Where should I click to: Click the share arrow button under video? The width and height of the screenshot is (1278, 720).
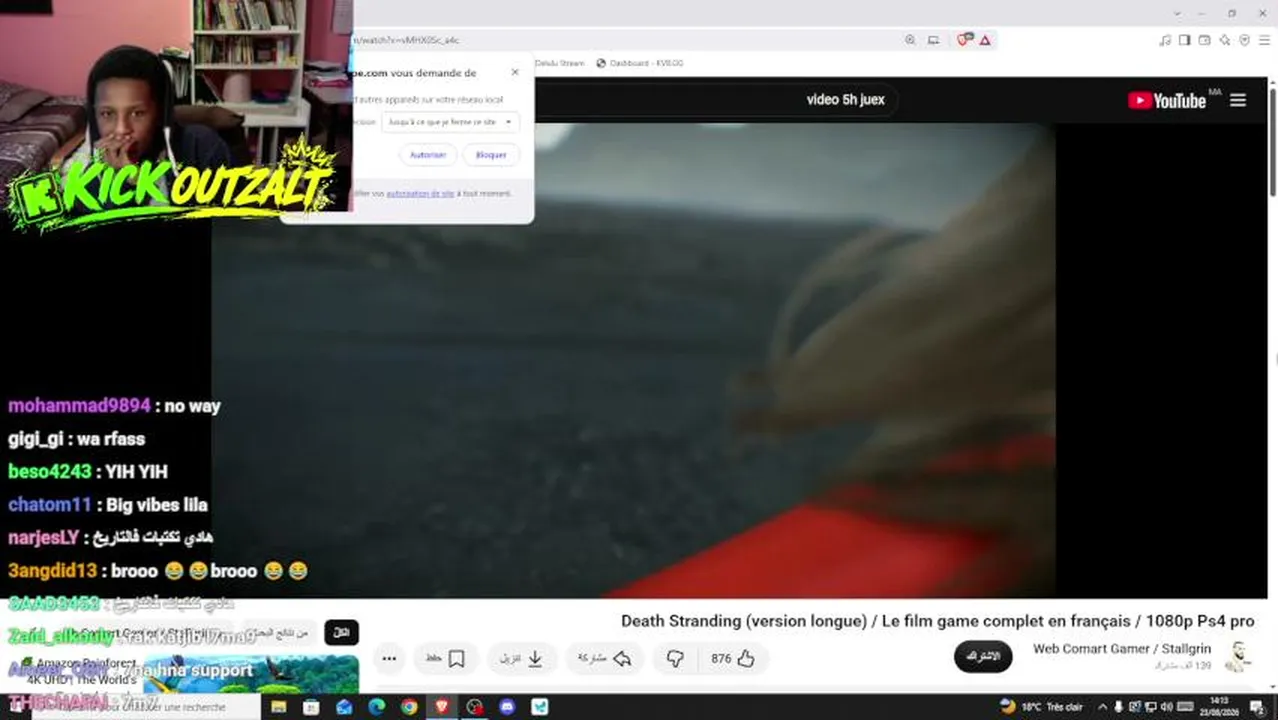[x=604, y=658]
